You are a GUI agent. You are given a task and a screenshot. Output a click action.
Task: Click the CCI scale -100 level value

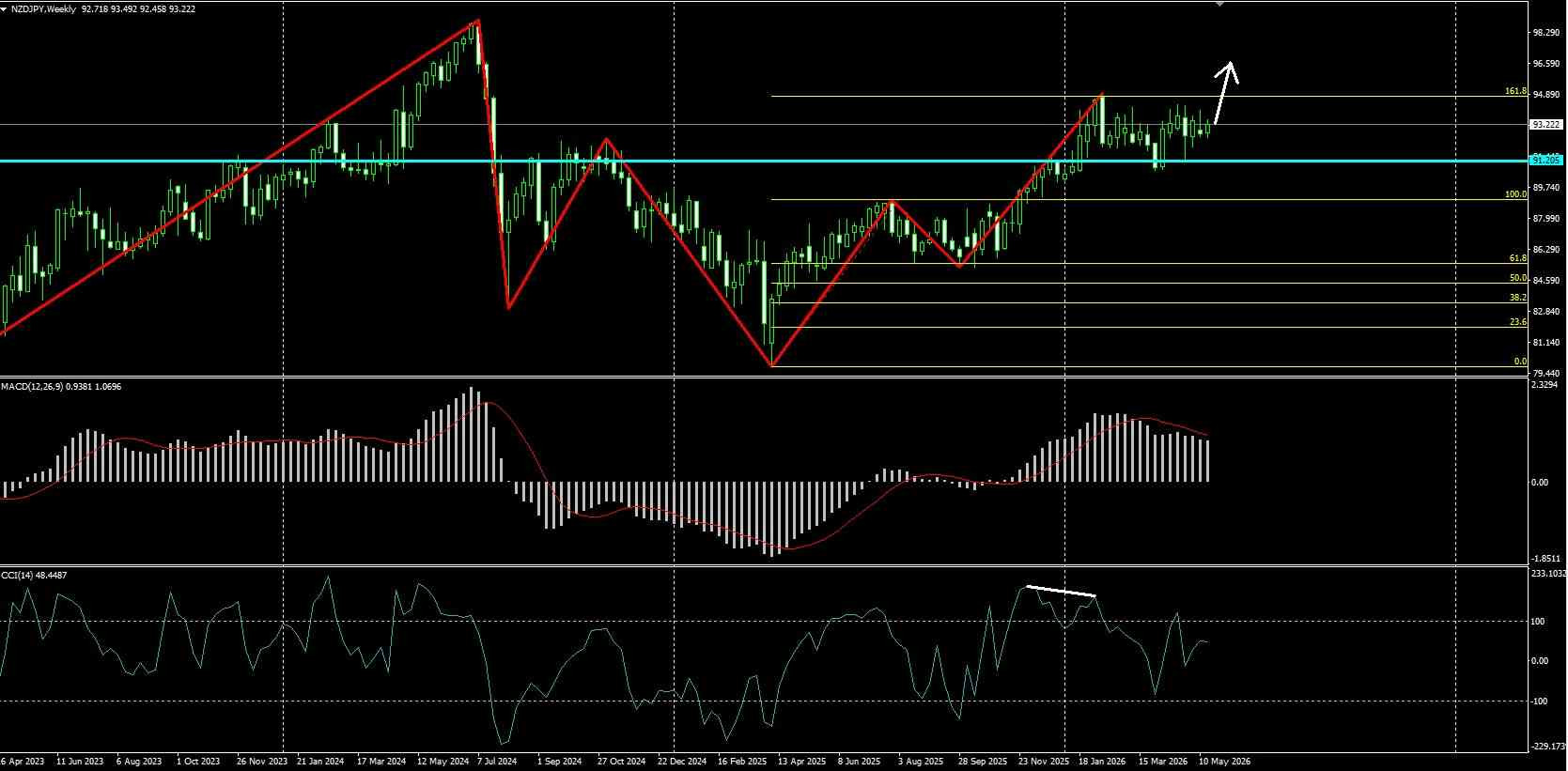pyautogui.click(x=1540, y=701)
